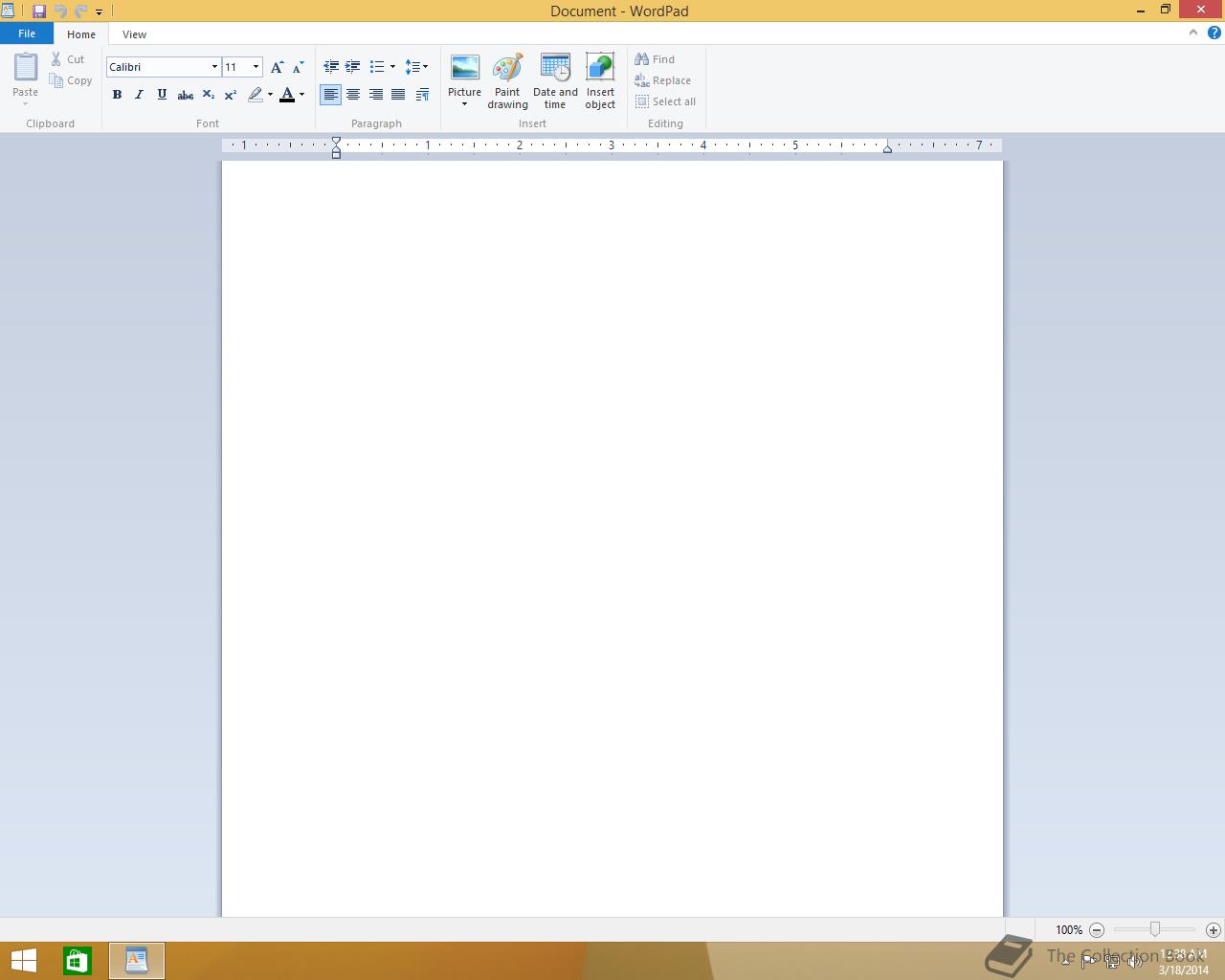The height and width of the screenshot is (980, 1225).
Task: Click the Find button
Action: [655, 59]
